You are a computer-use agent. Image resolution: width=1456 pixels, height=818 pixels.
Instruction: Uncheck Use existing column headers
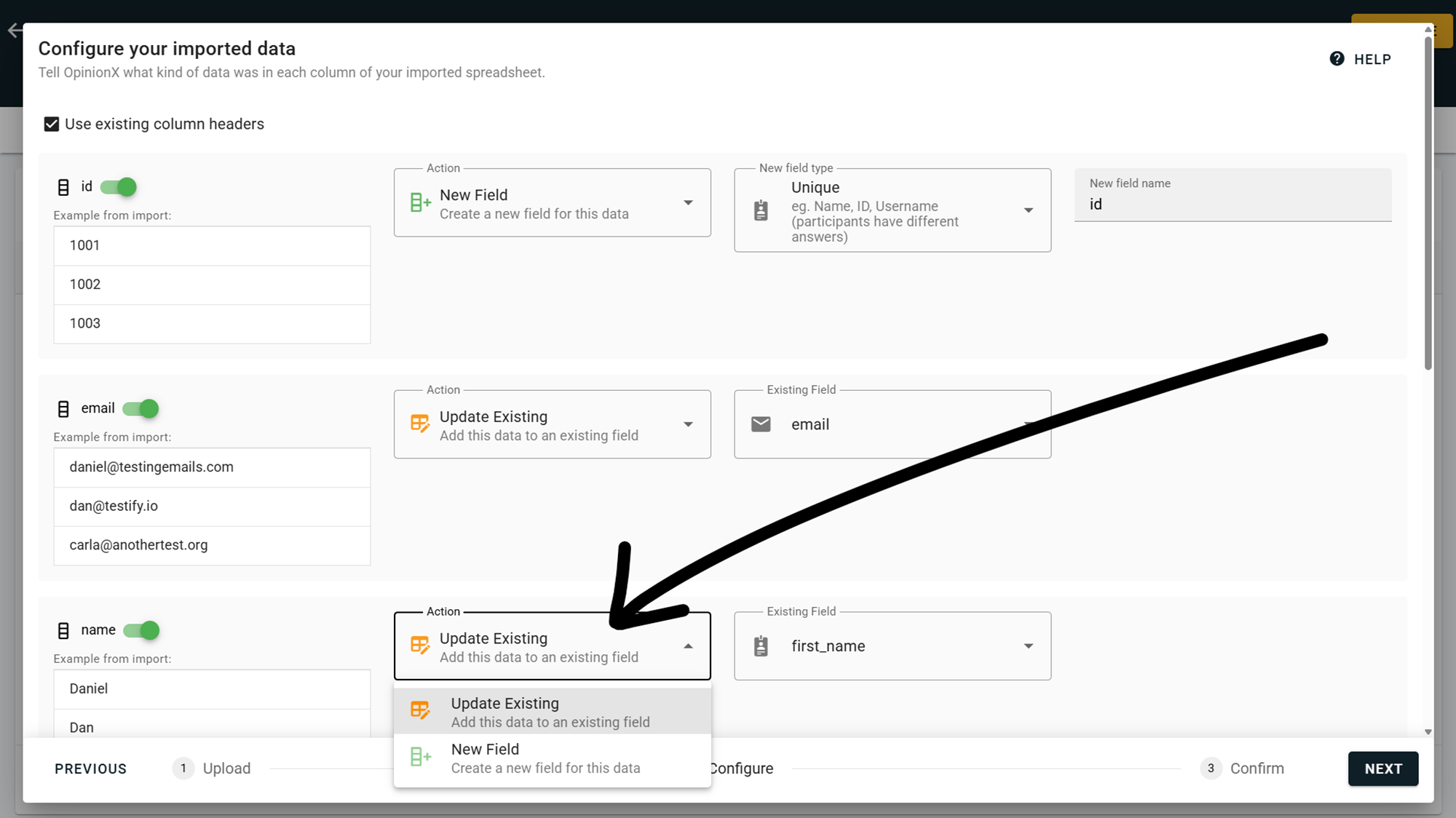[x=52, y=124]
